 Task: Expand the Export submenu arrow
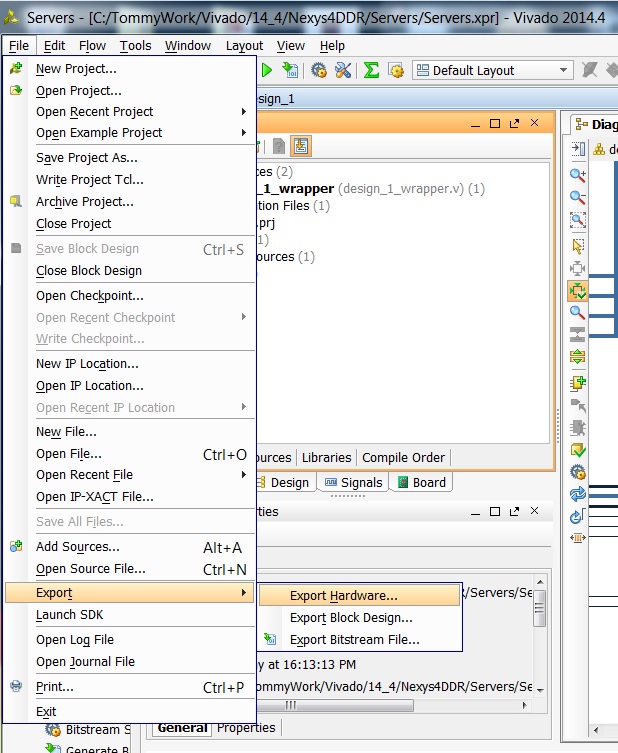[x=244, y=593]
